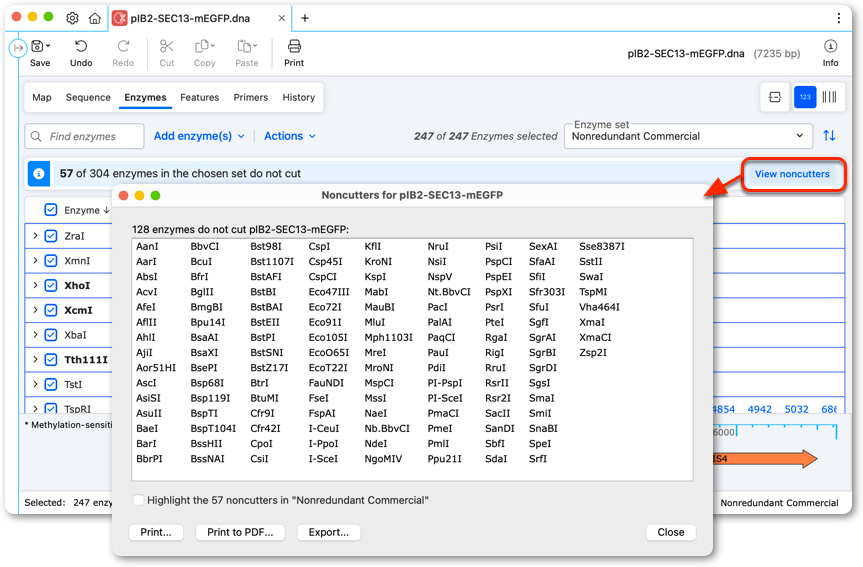Image resolution: width=863 pixels, height=567 pixels.
Task: Sort by the Enzyme column header
Action: point(87,210)
